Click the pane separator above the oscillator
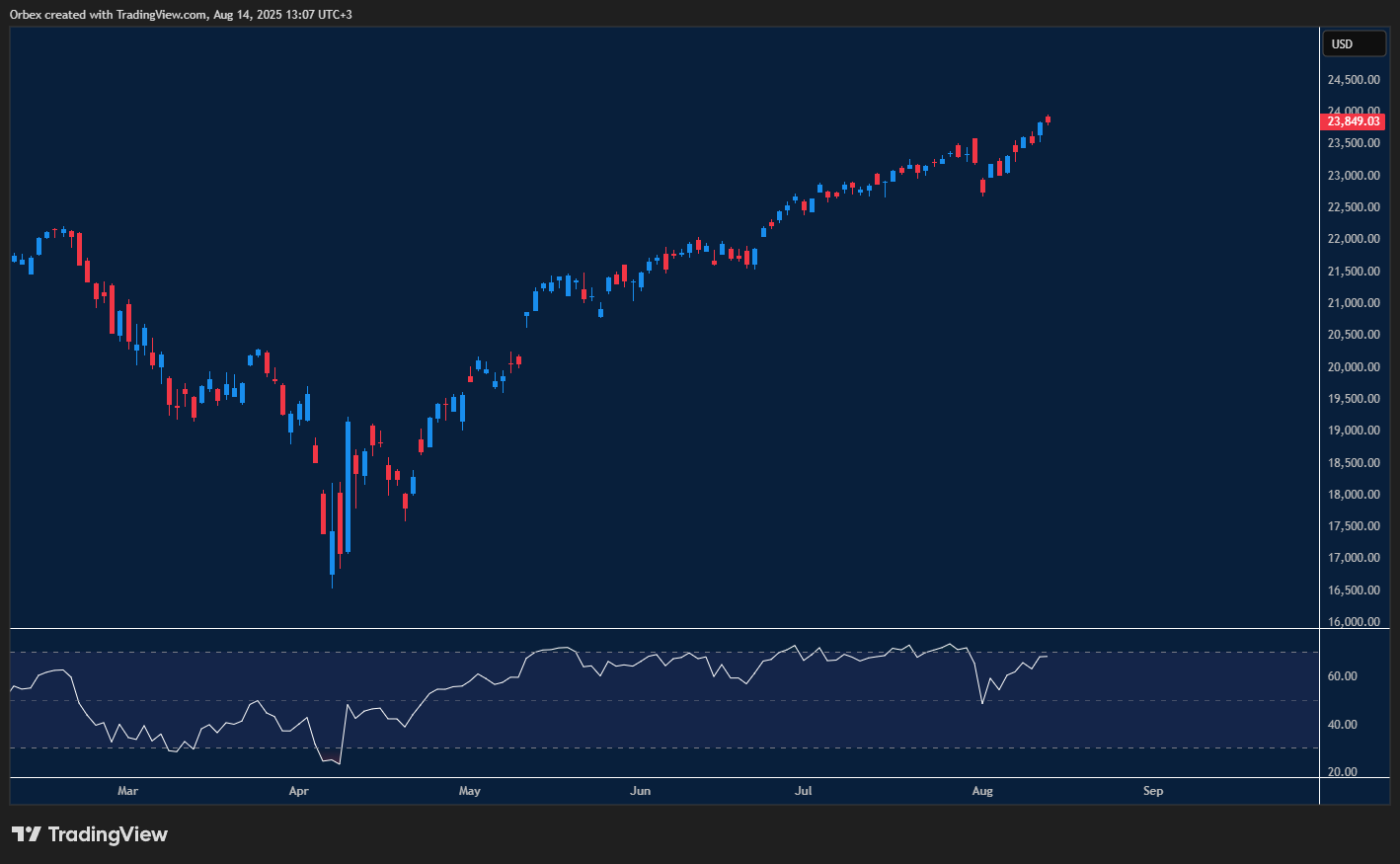This screenshot has width=1400, height=864. pos(663,628)
